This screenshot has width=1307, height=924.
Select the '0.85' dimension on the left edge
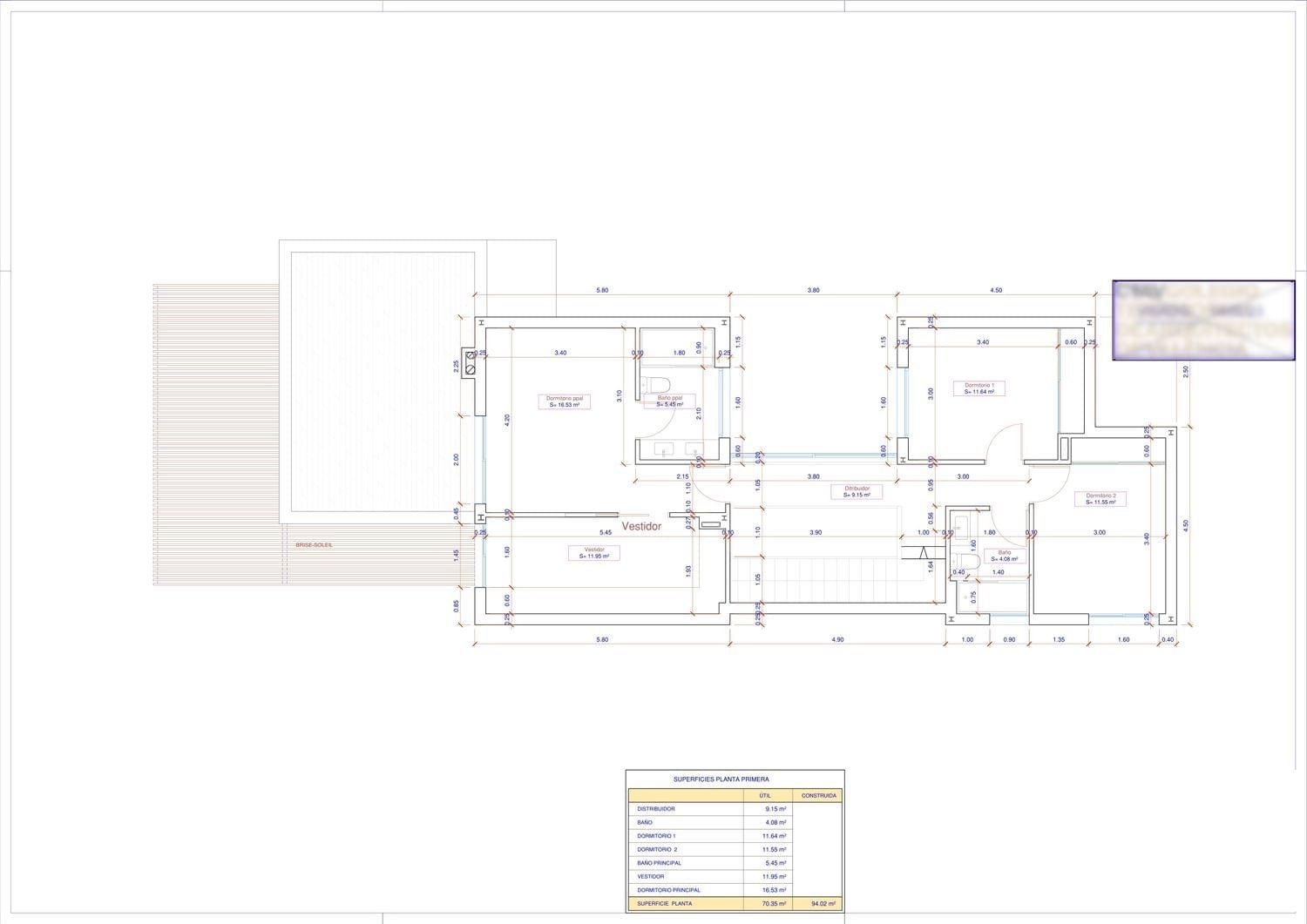click(x=456, y=606)
